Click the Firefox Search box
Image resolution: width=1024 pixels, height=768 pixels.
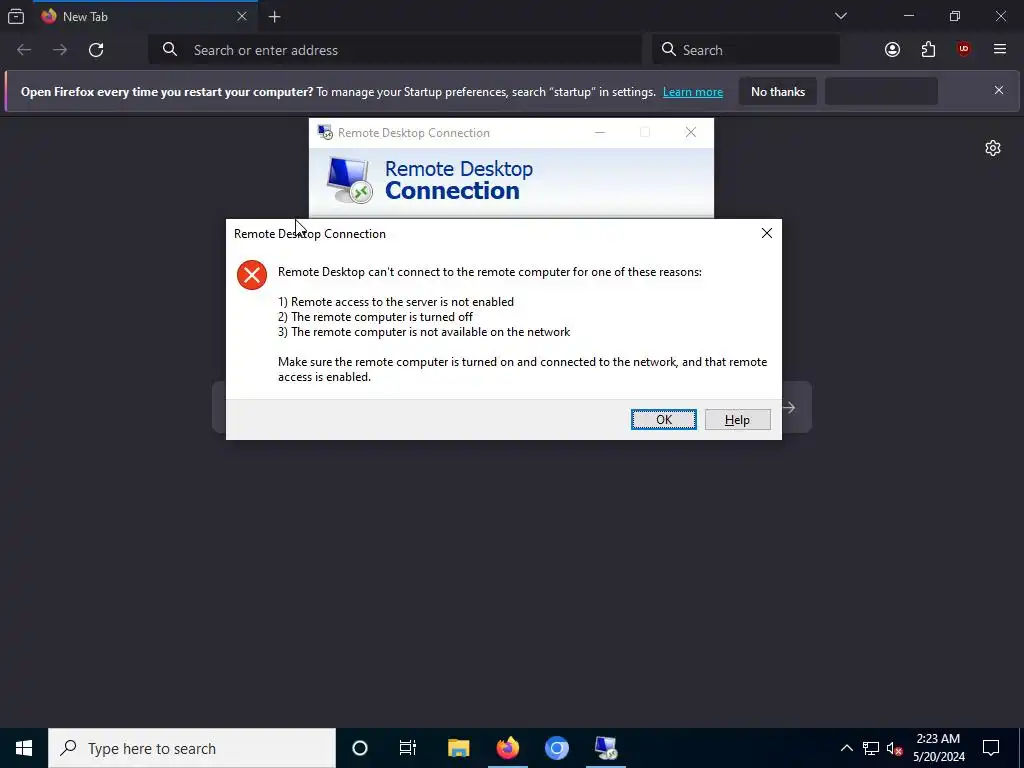click(746, 50)
